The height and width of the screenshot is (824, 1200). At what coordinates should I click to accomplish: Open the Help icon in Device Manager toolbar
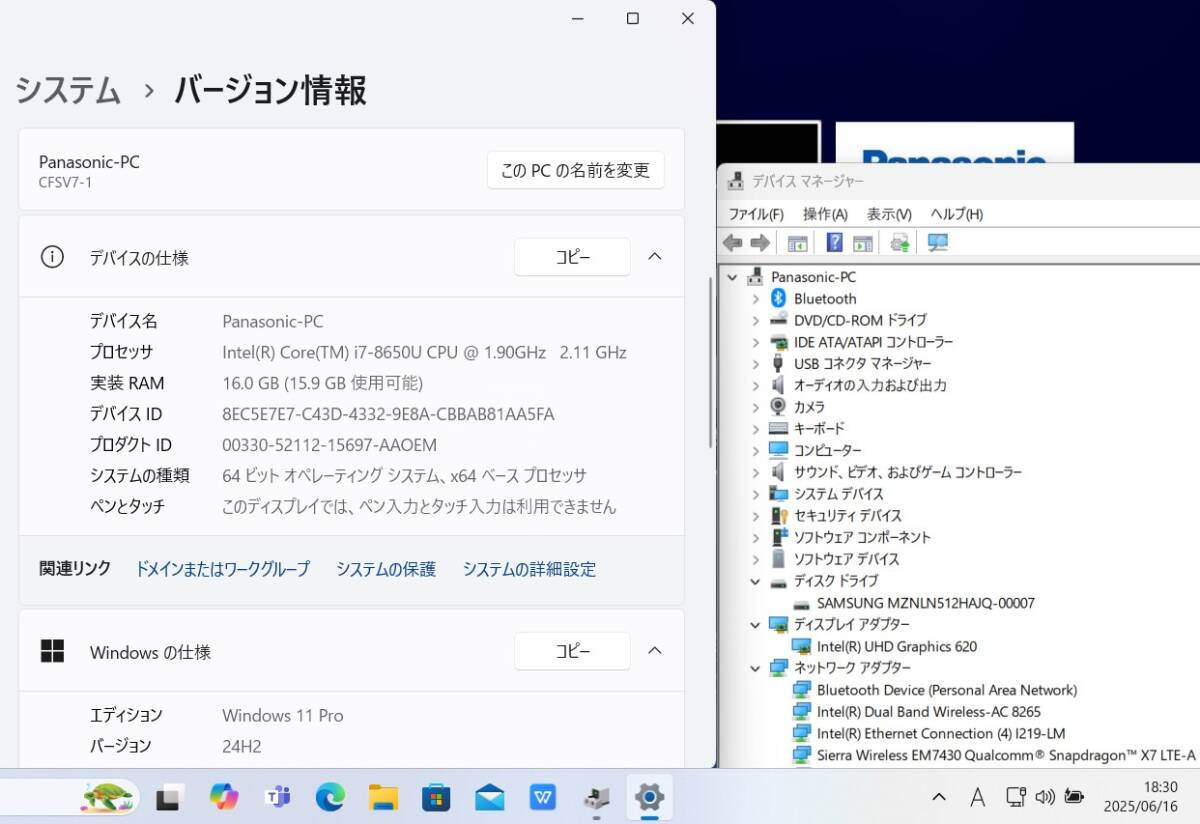pos(833,242)
